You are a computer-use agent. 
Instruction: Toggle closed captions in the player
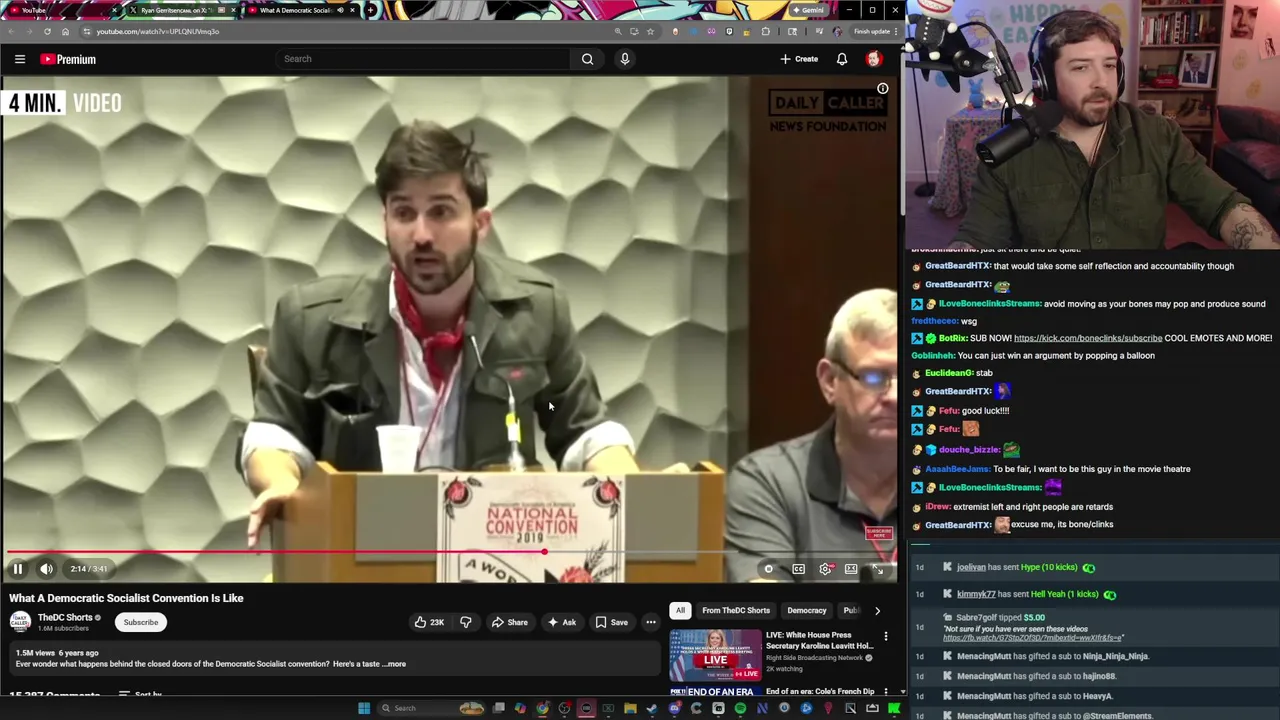click(799, 569)
